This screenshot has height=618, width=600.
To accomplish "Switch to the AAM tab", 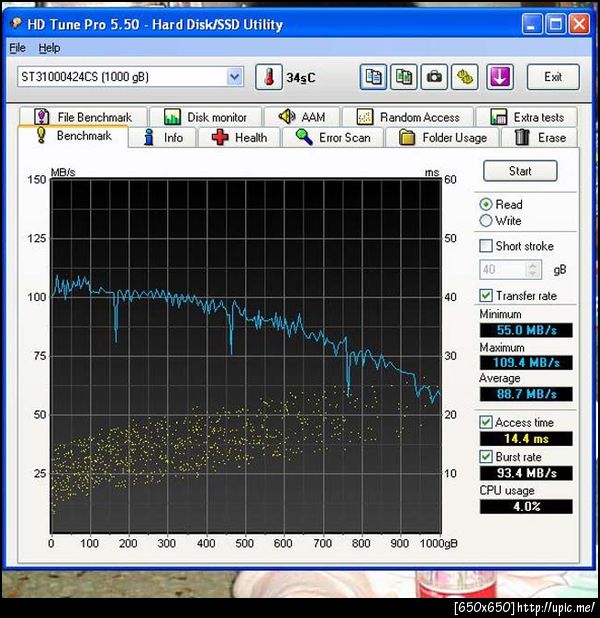I will (302, 117).
